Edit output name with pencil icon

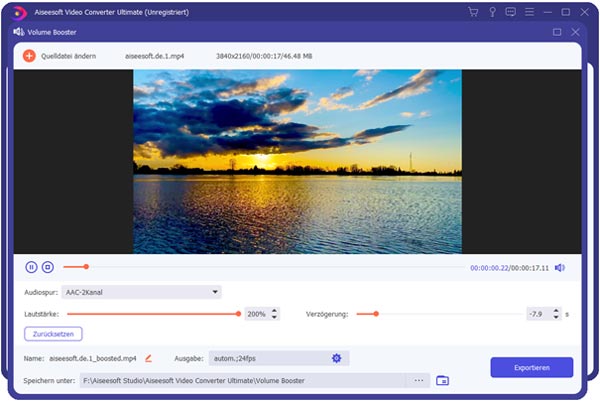pyautogui.click(x=148, y=359)
